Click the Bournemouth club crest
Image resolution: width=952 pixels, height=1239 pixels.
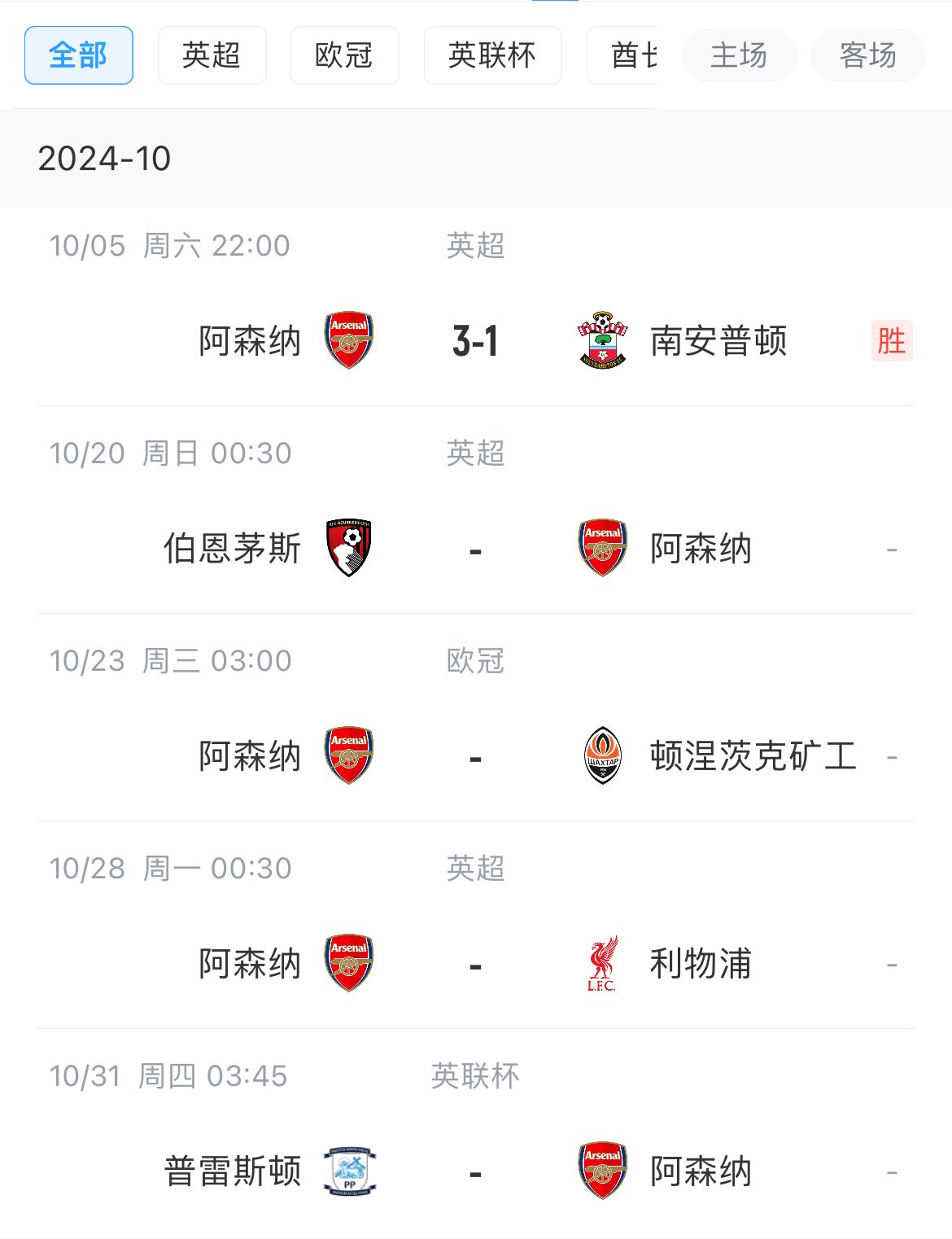tap(349, 548)
